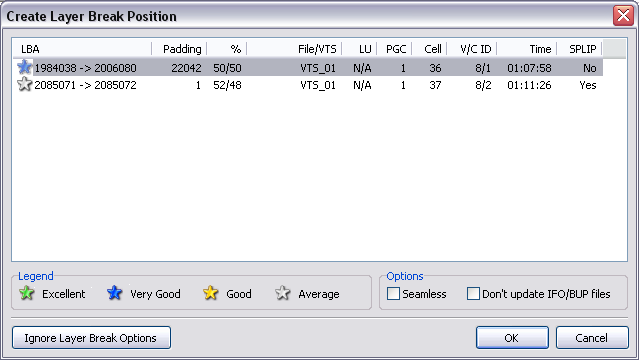Click the LU column header

pos(359,49)
